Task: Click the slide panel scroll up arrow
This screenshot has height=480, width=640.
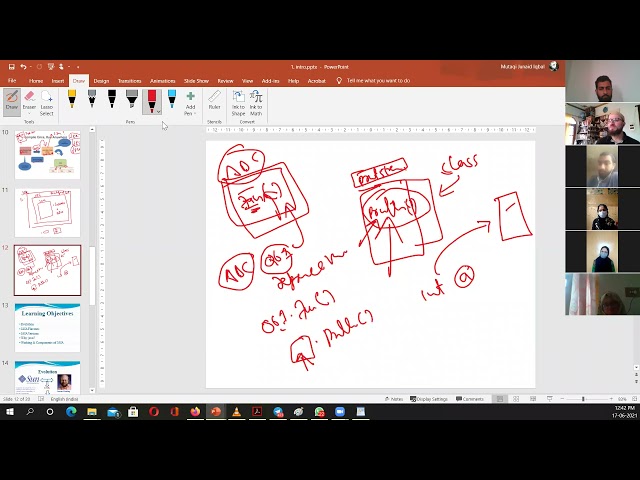Action: 92,129
